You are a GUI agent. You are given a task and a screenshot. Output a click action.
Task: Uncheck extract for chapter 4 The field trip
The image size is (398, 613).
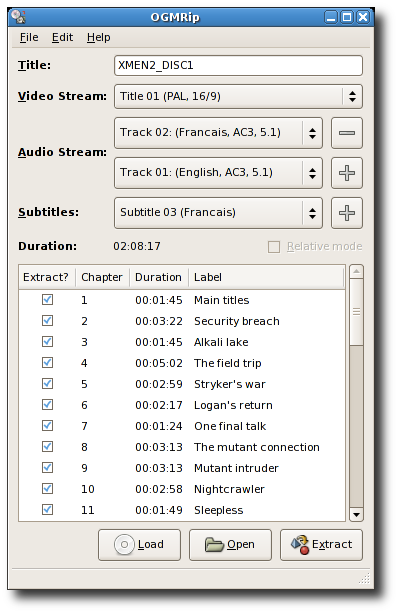click(47, 363)
